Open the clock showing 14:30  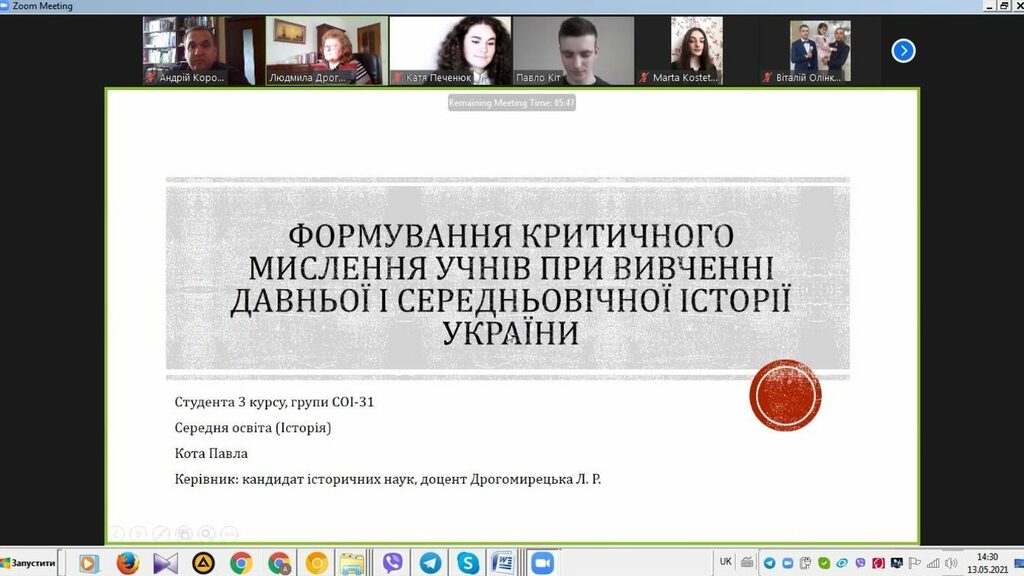click(986, 563)
